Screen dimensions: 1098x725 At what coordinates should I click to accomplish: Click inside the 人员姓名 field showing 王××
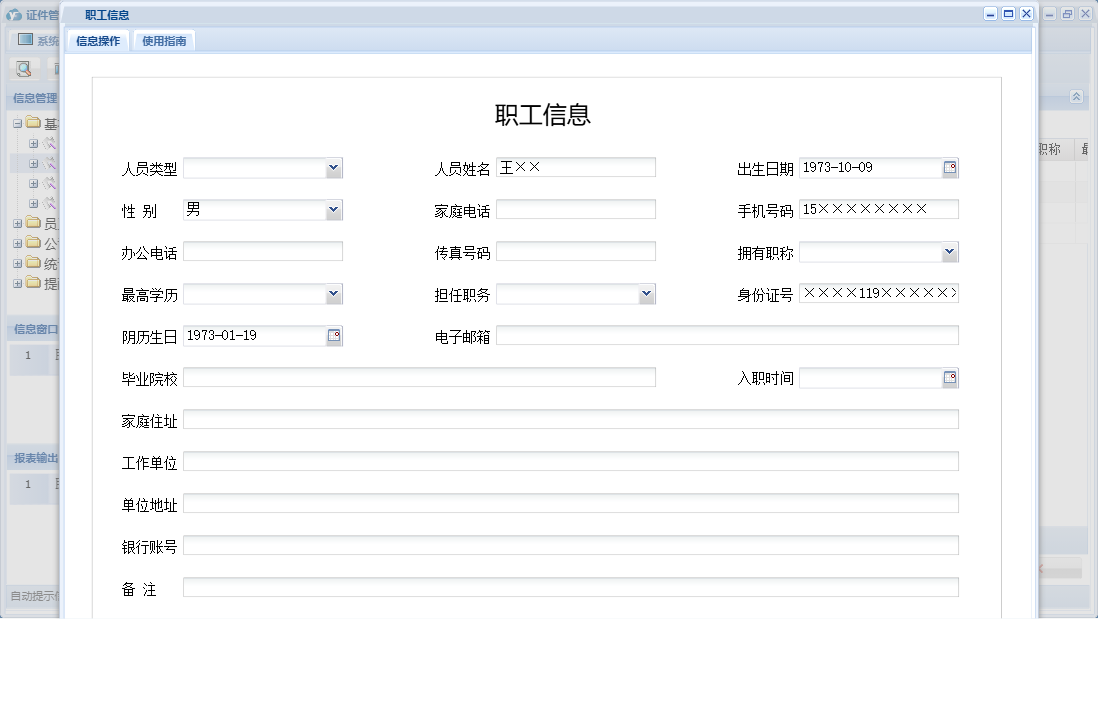[x=576, y=166]
